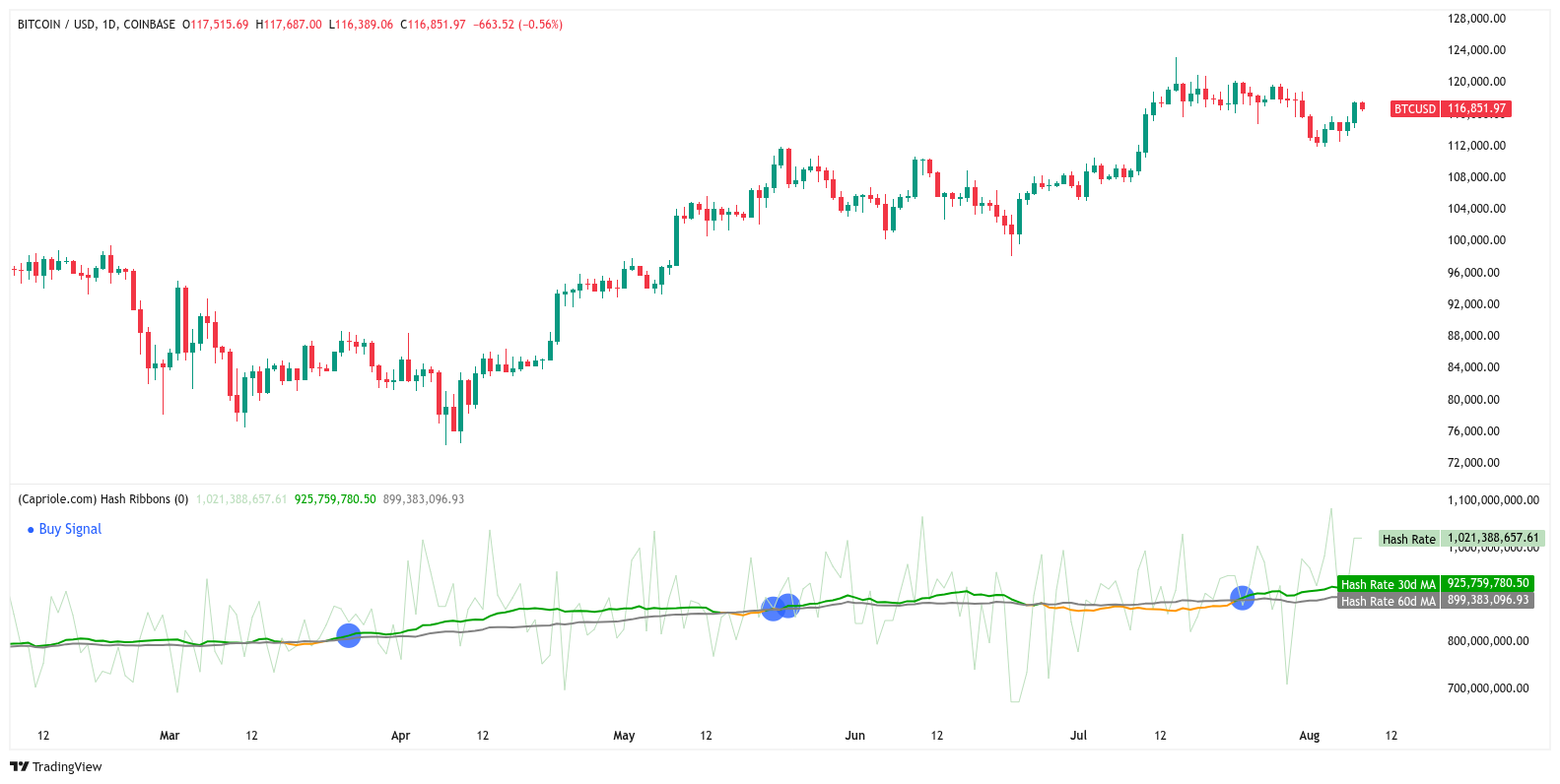
Task: Click the Hash Rate 60d MA label
Action: [x=1388, y=601]
